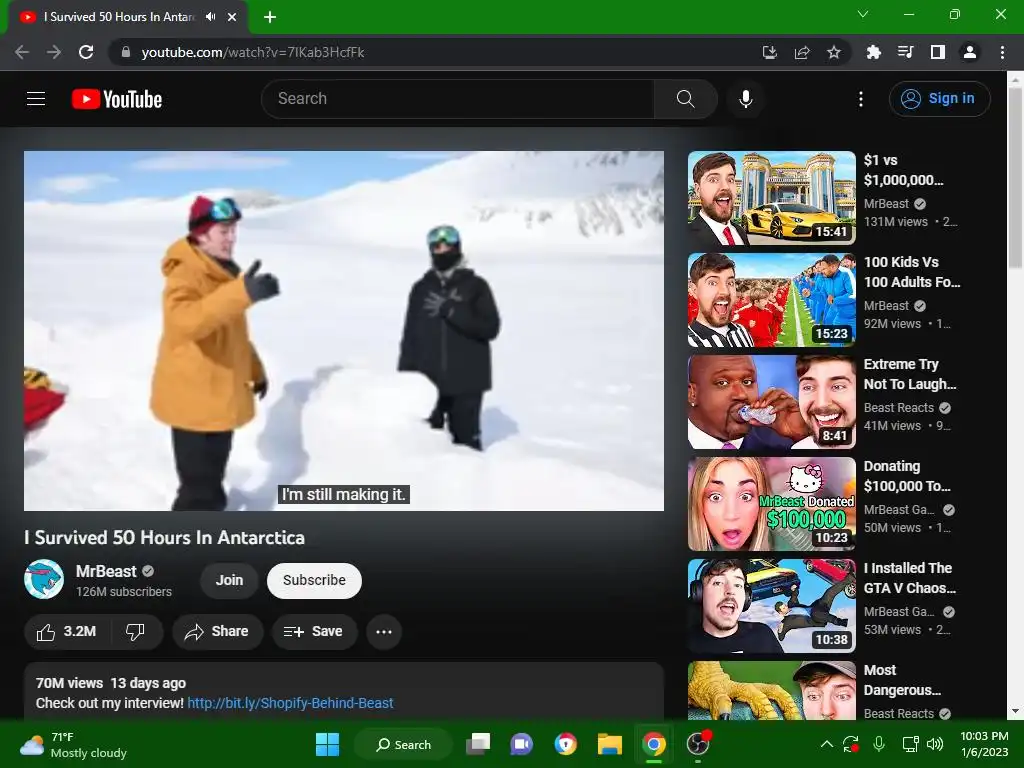Open File Explorer from taskbar
Screen dimensions: 1024x768
tap(609, 744)
